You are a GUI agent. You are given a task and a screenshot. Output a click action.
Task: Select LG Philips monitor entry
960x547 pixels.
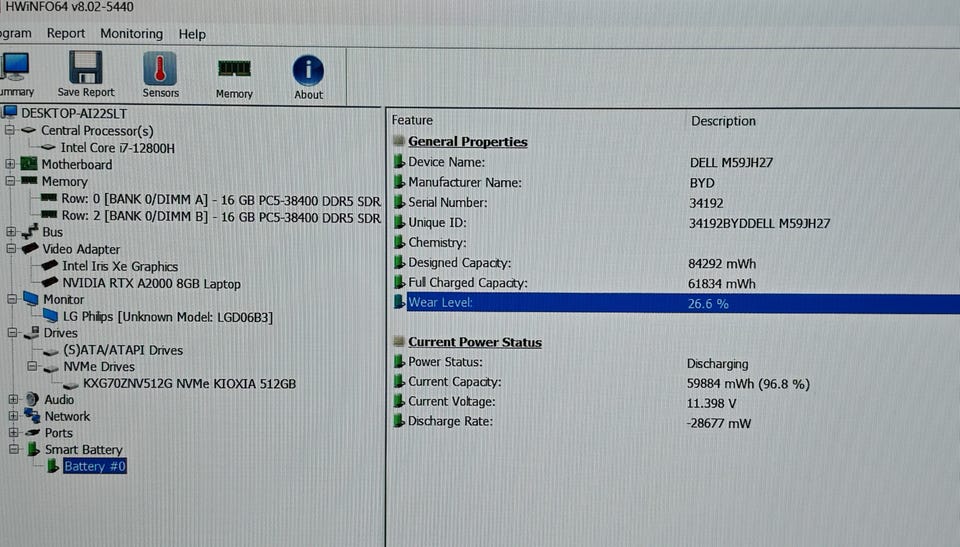(168, 317)
